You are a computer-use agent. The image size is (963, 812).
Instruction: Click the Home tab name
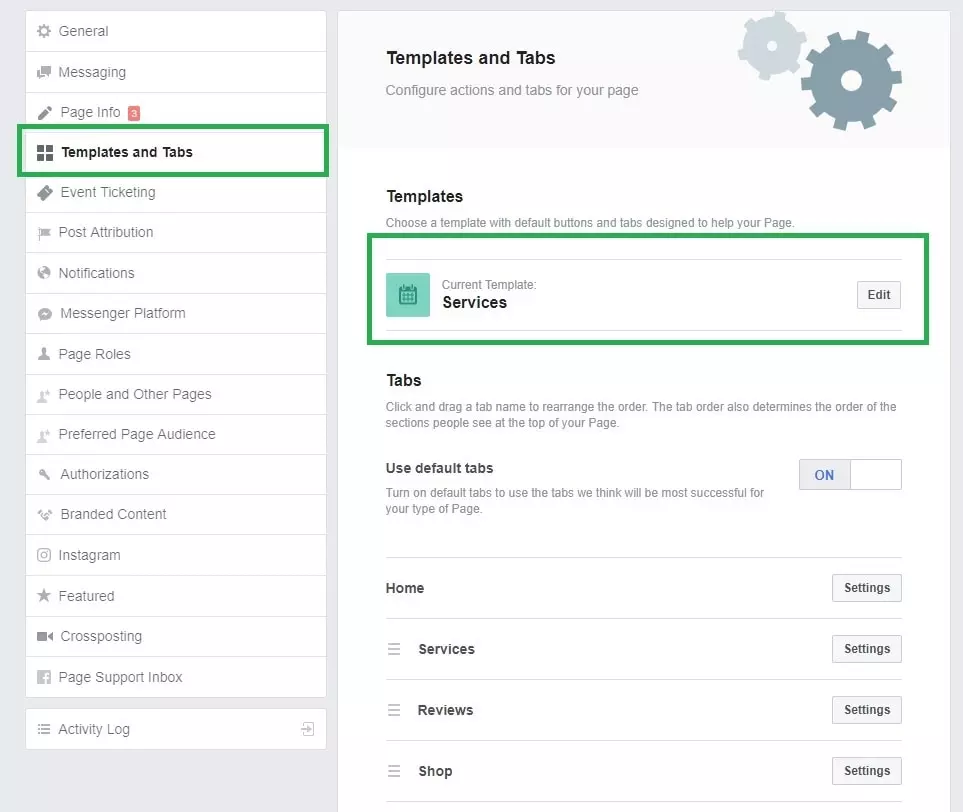(x=405, y=588)
